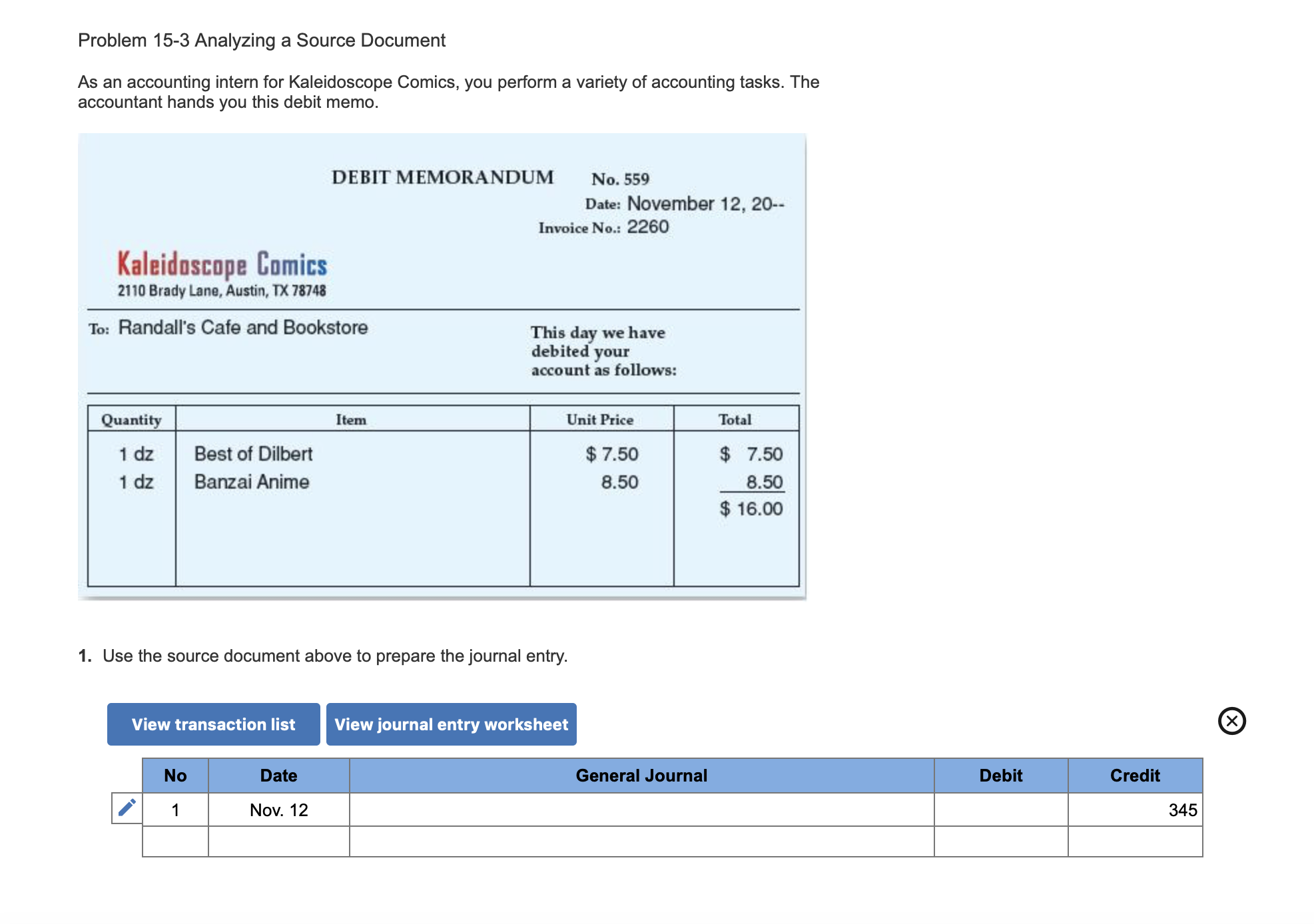
Task: Click the Credit cell showing 345
Action: pyautogui.click(x=1135, y=810)
